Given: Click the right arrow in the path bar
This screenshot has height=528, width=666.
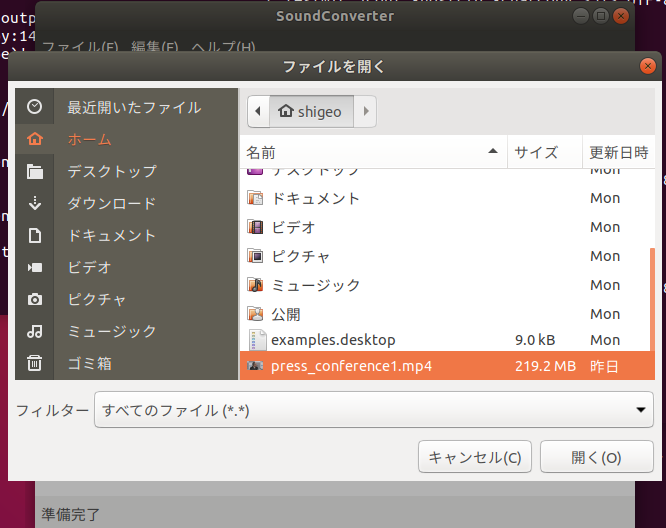Looking at the screenshot, I should click(365, 111).
